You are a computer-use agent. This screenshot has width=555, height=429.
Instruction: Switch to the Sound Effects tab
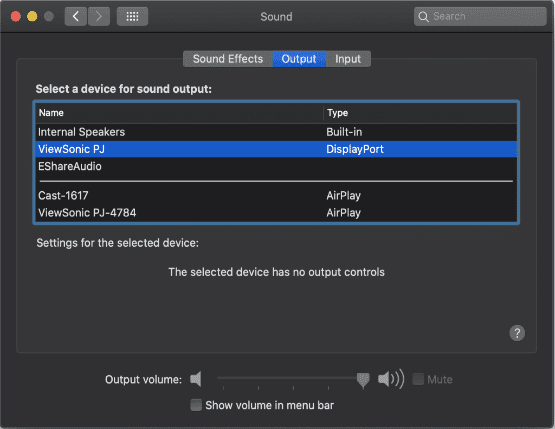tap(228, 59)
